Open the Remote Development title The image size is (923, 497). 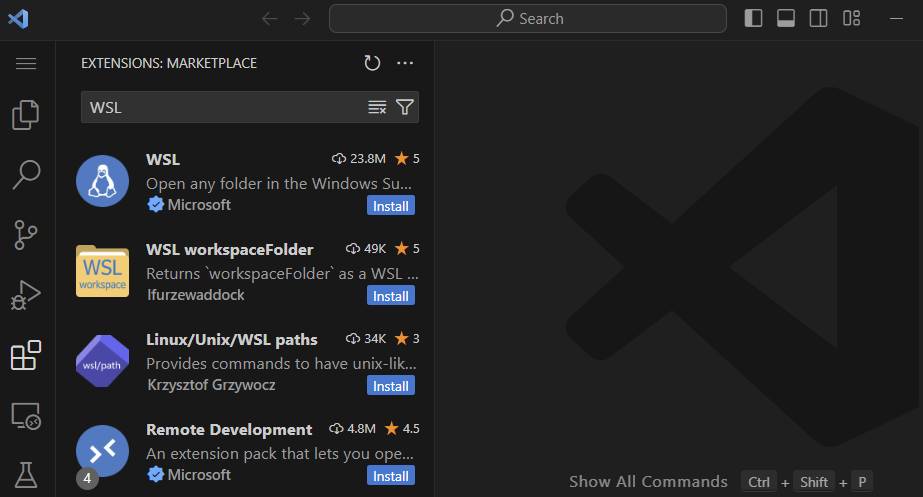click(229, 430)
